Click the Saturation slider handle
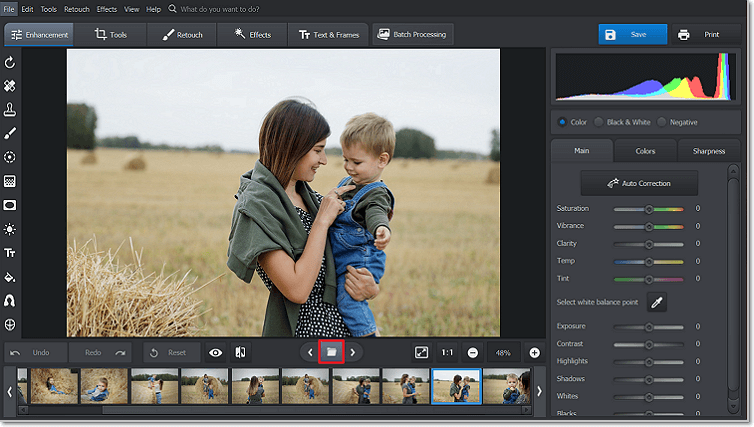 [x=649, y=209]
